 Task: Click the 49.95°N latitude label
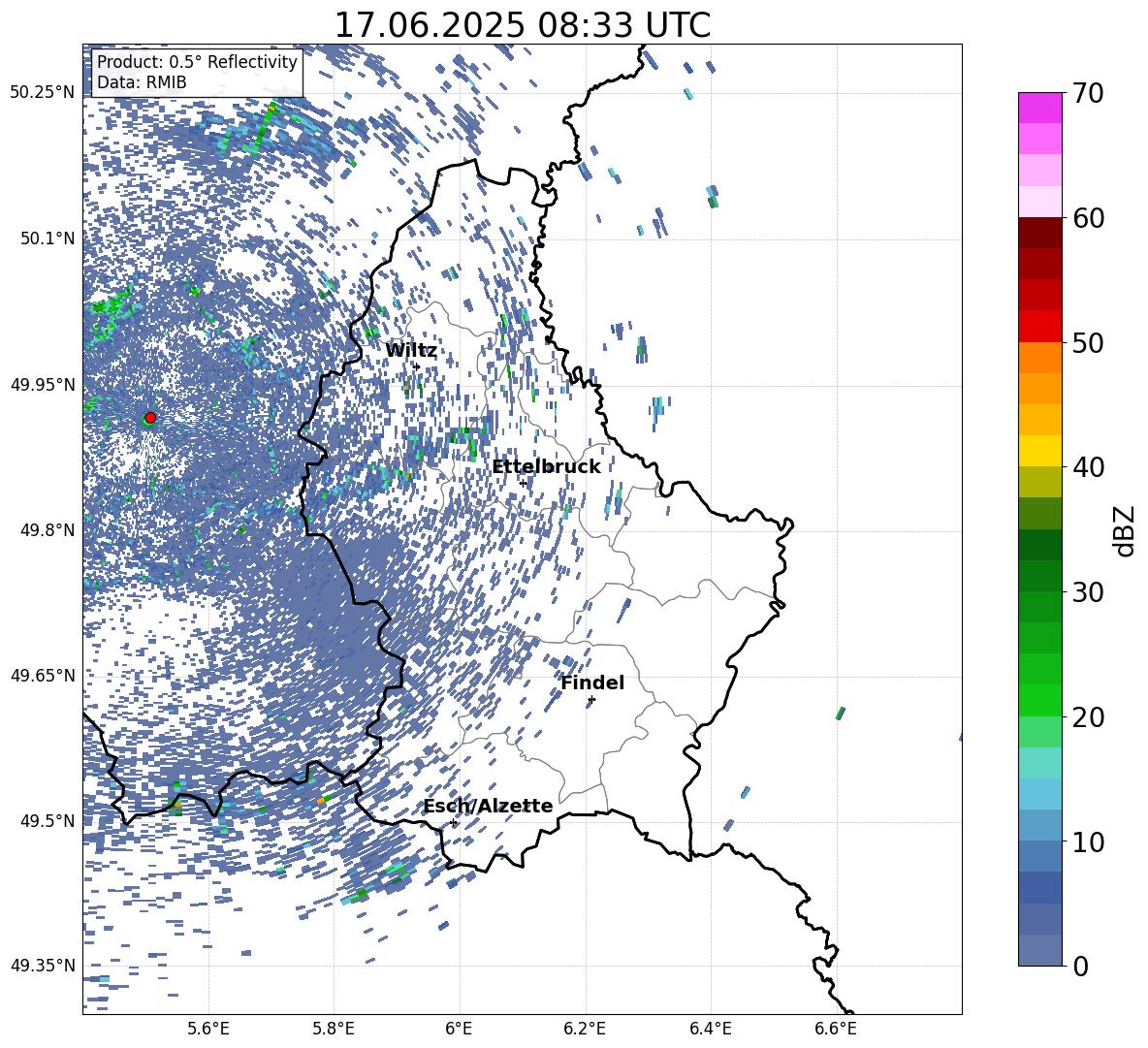[x=43, y=384]
